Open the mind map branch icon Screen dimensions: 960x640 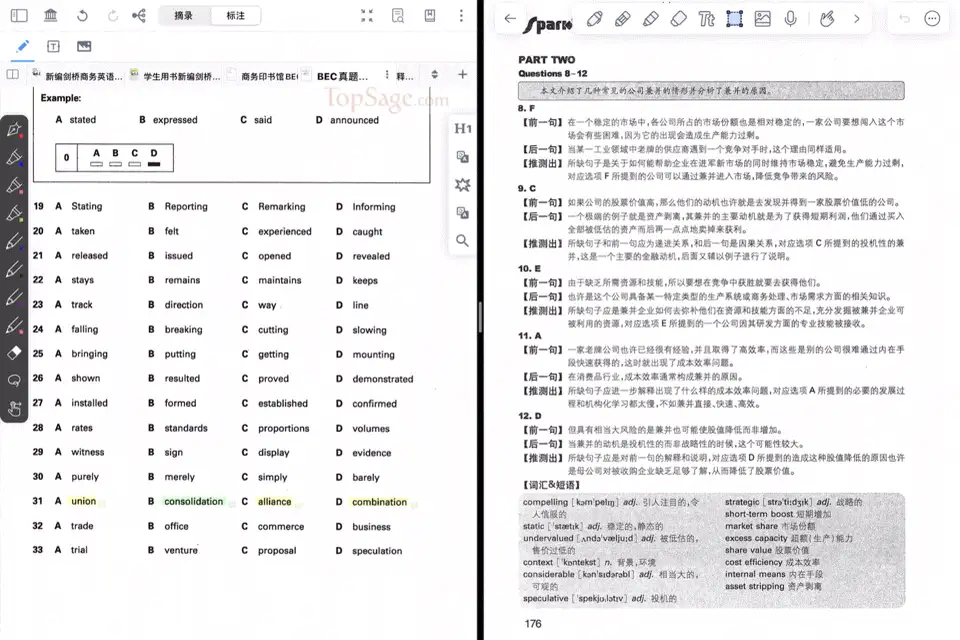[139, 15]
